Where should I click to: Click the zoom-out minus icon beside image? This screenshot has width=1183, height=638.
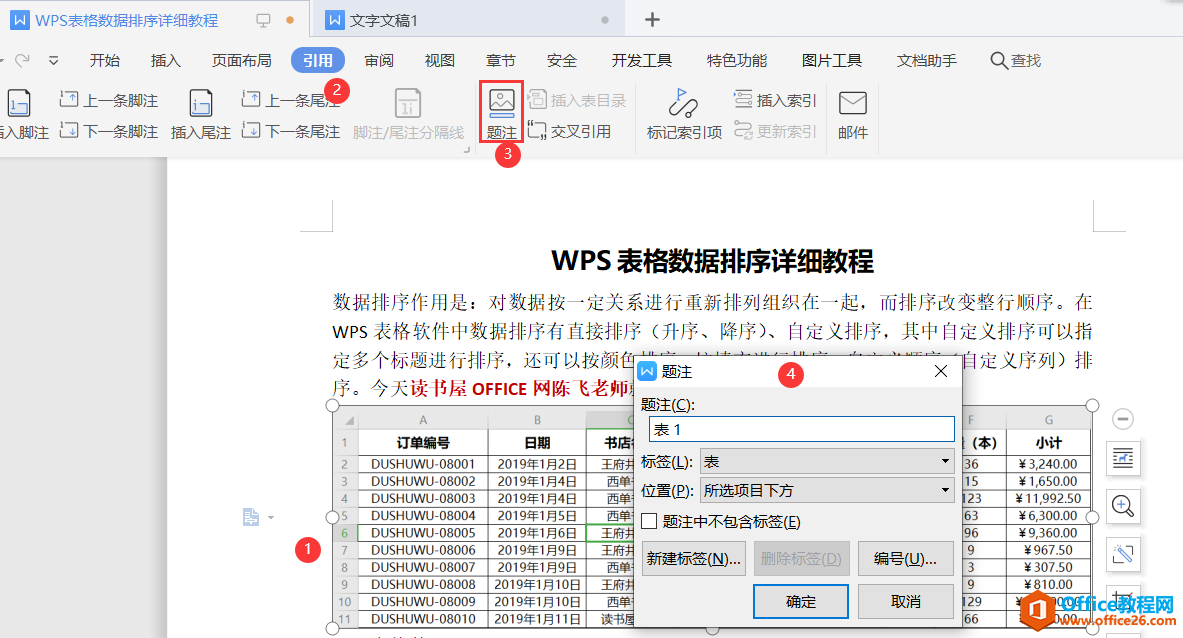pos(1123,419)
